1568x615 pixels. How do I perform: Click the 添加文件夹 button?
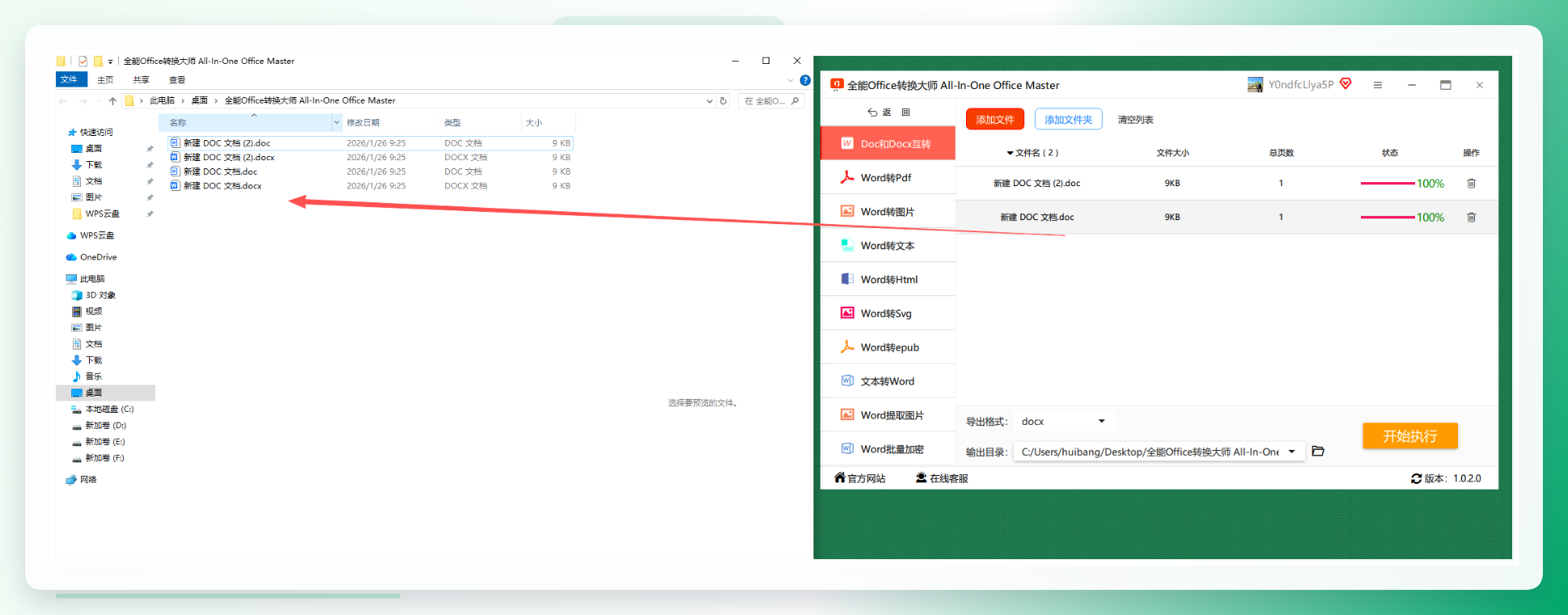tap(1068, 120)
